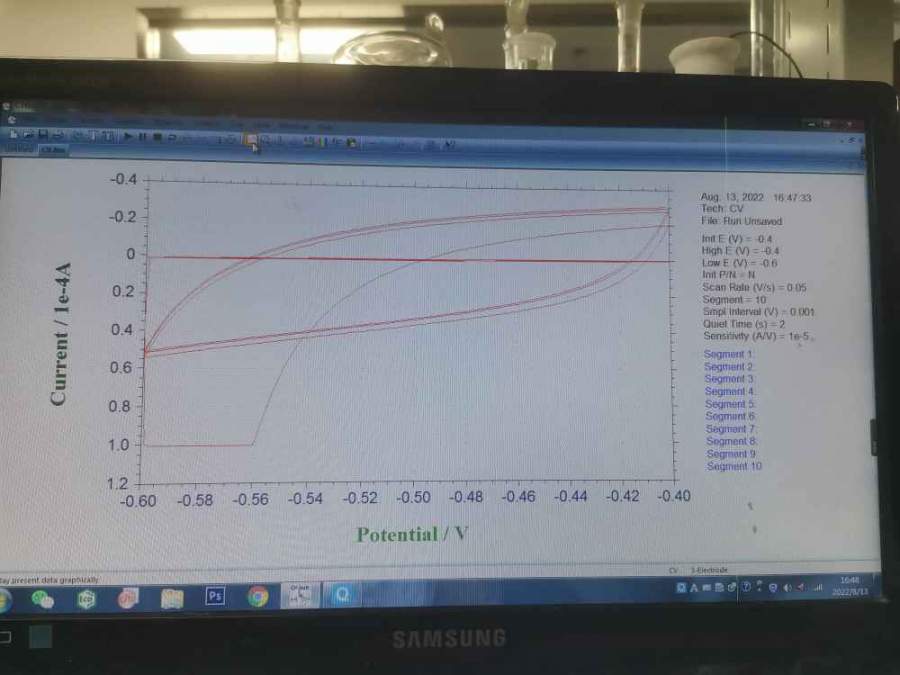The image size is (900, 675).
Task: Click the Aug. 13, 2022 date stamp text
Action: coord(732,197)
